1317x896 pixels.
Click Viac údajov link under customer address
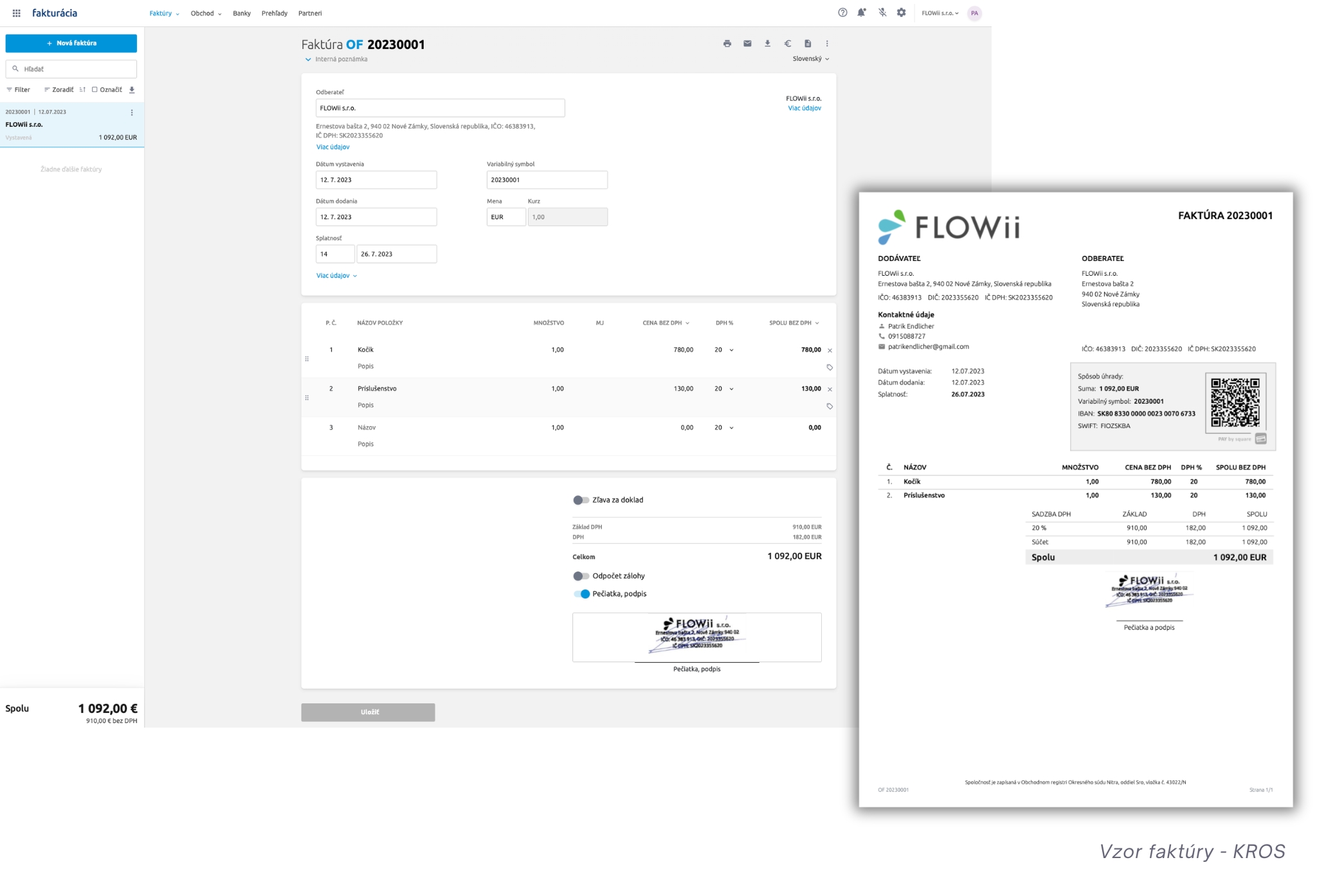(x=333, y=147)
